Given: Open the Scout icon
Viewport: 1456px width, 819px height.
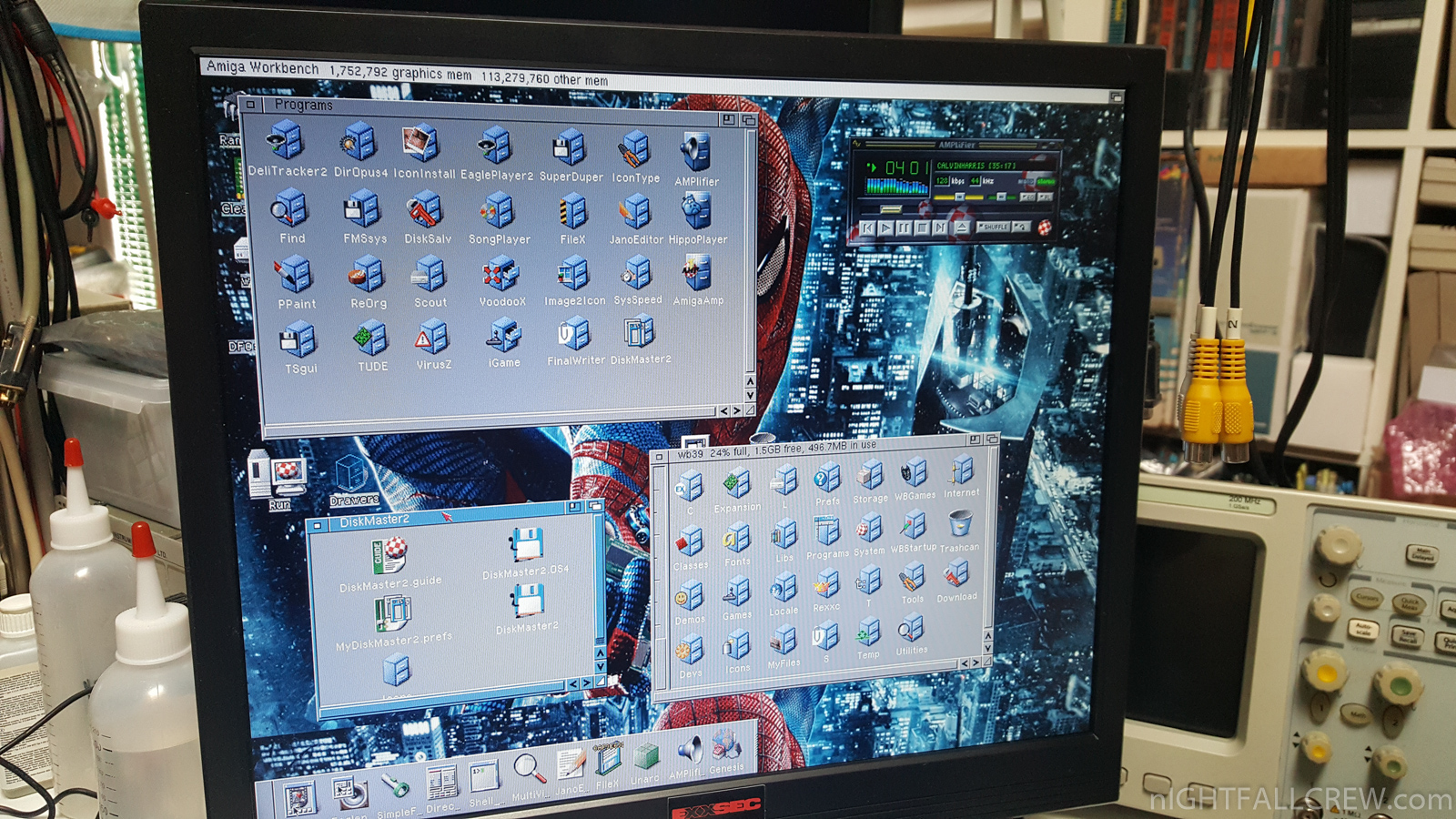Looking at the screenshot, I should (x=429, y=274).
